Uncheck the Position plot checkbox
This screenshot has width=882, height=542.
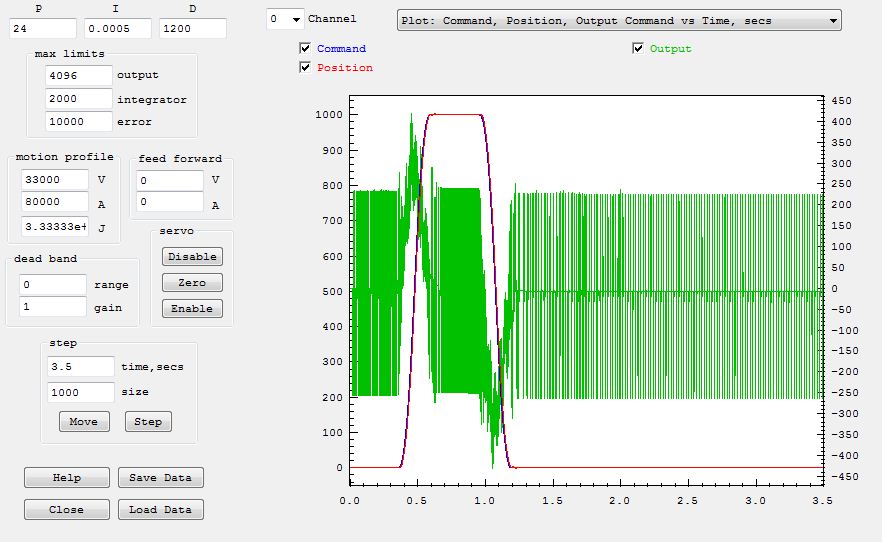[305, 68]
